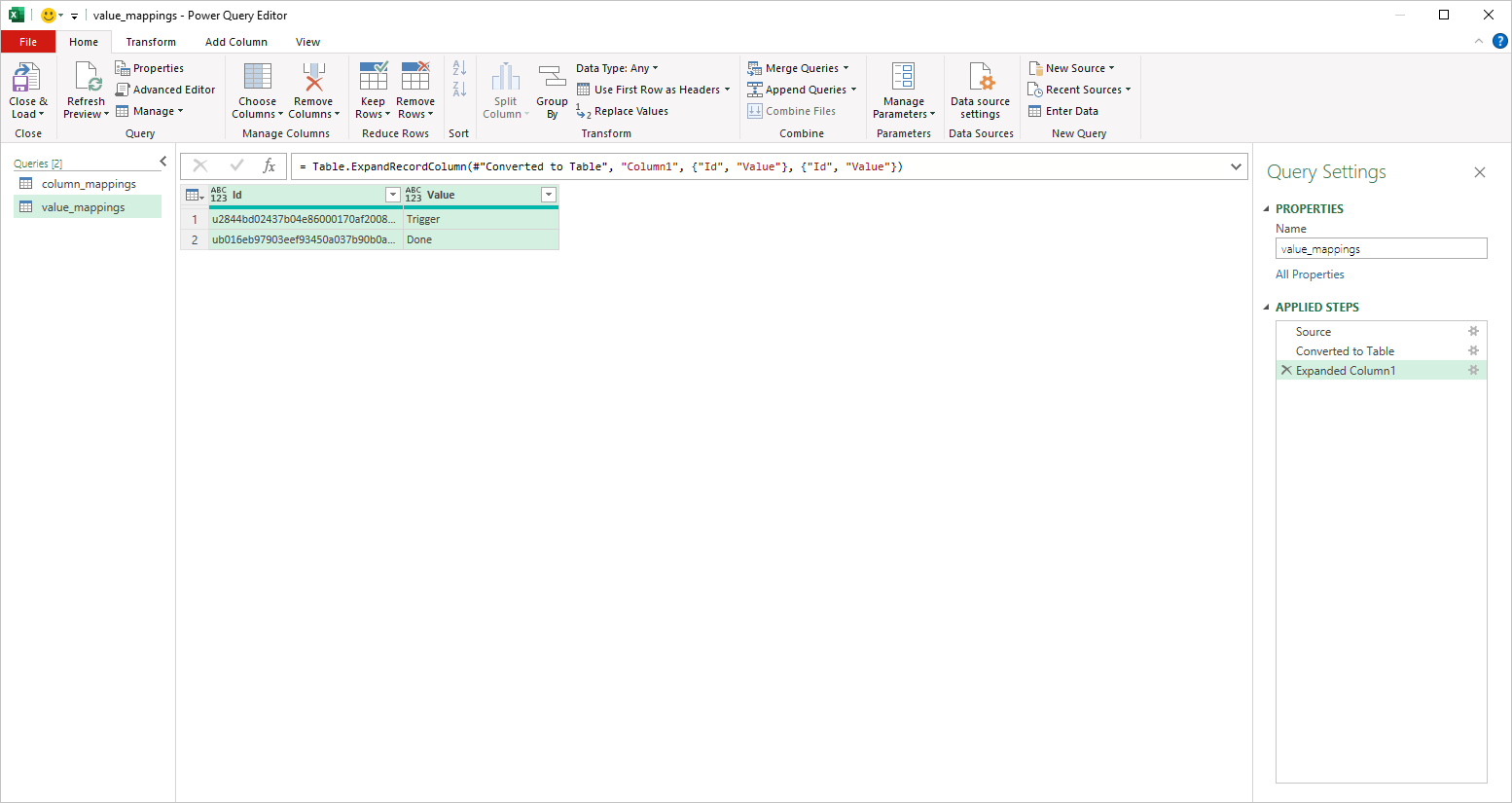The image size is (1512, 803).
Task: Switch to the Home tab
Action: (x=84, y=42)
